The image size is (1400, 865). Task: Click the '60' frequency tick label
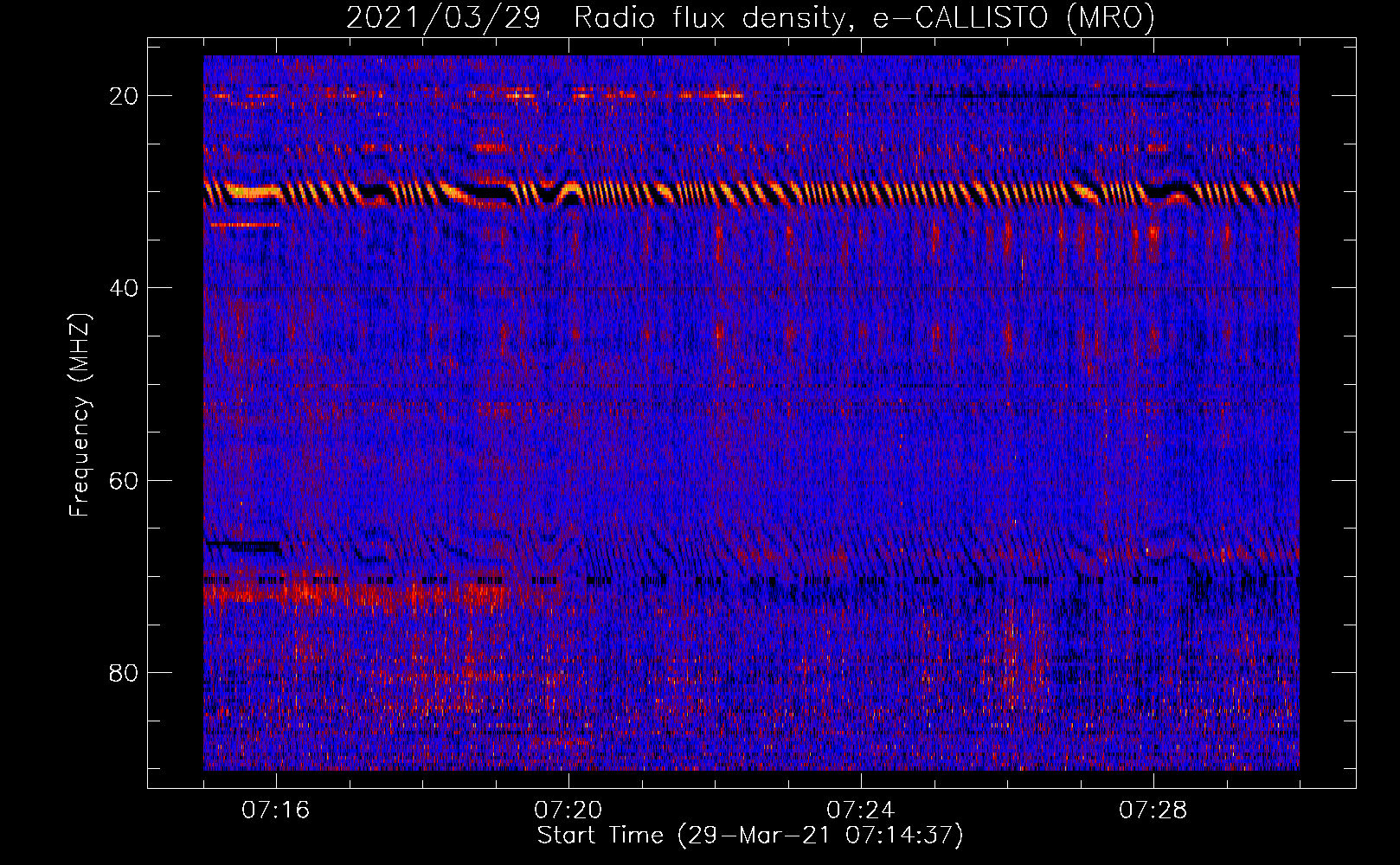125,480
